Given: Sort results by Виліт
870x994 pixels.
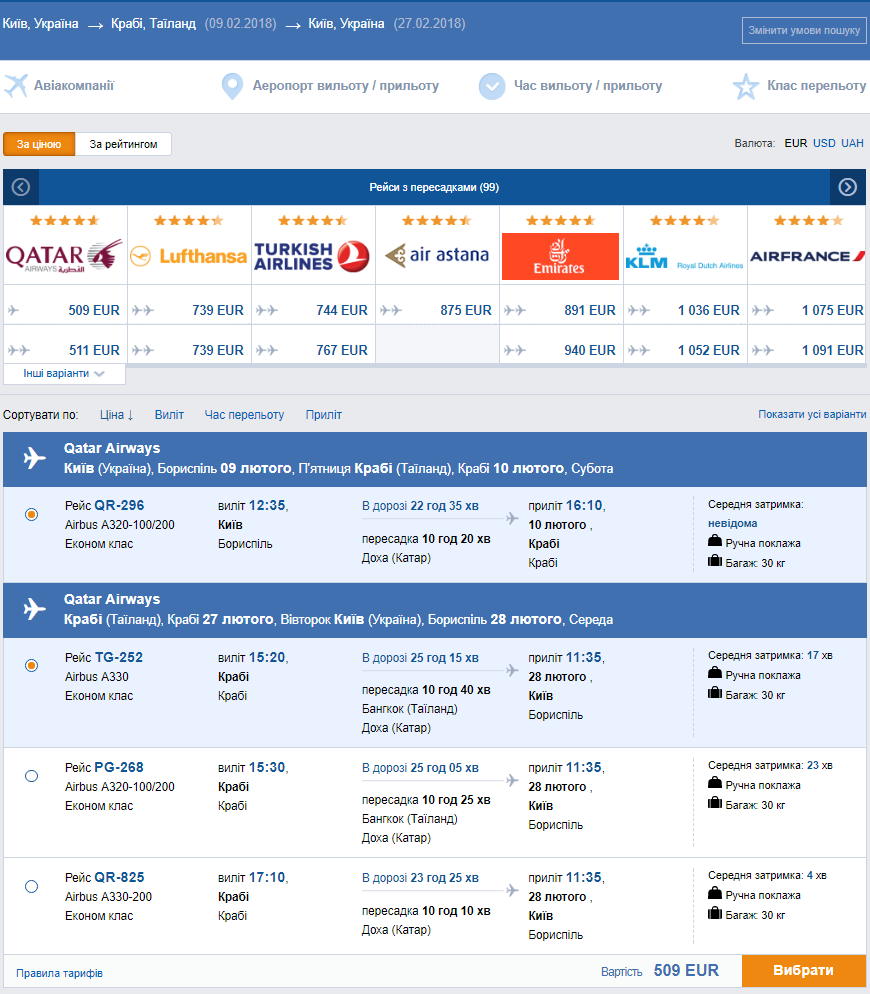Looking at the screenshot, I should [169, 415].
